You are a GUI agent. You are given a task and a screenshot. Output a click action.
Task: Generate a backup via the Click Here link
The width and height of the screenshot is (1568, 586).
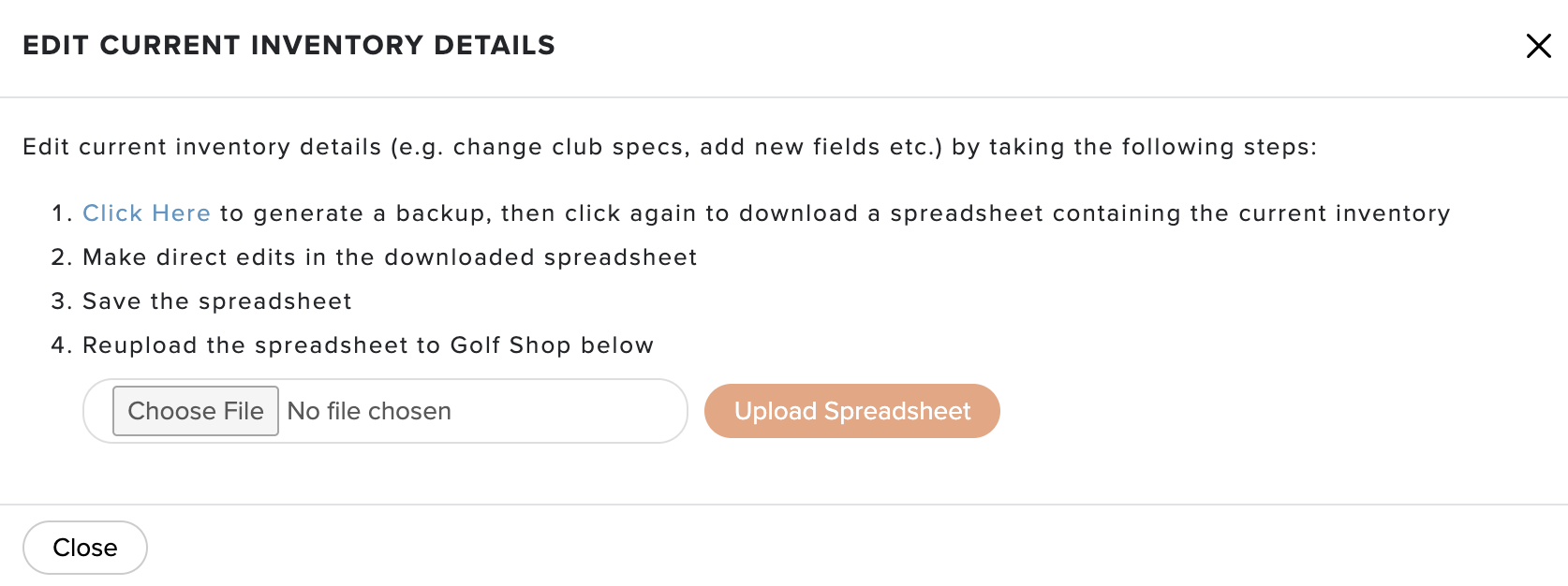point(146,213)
